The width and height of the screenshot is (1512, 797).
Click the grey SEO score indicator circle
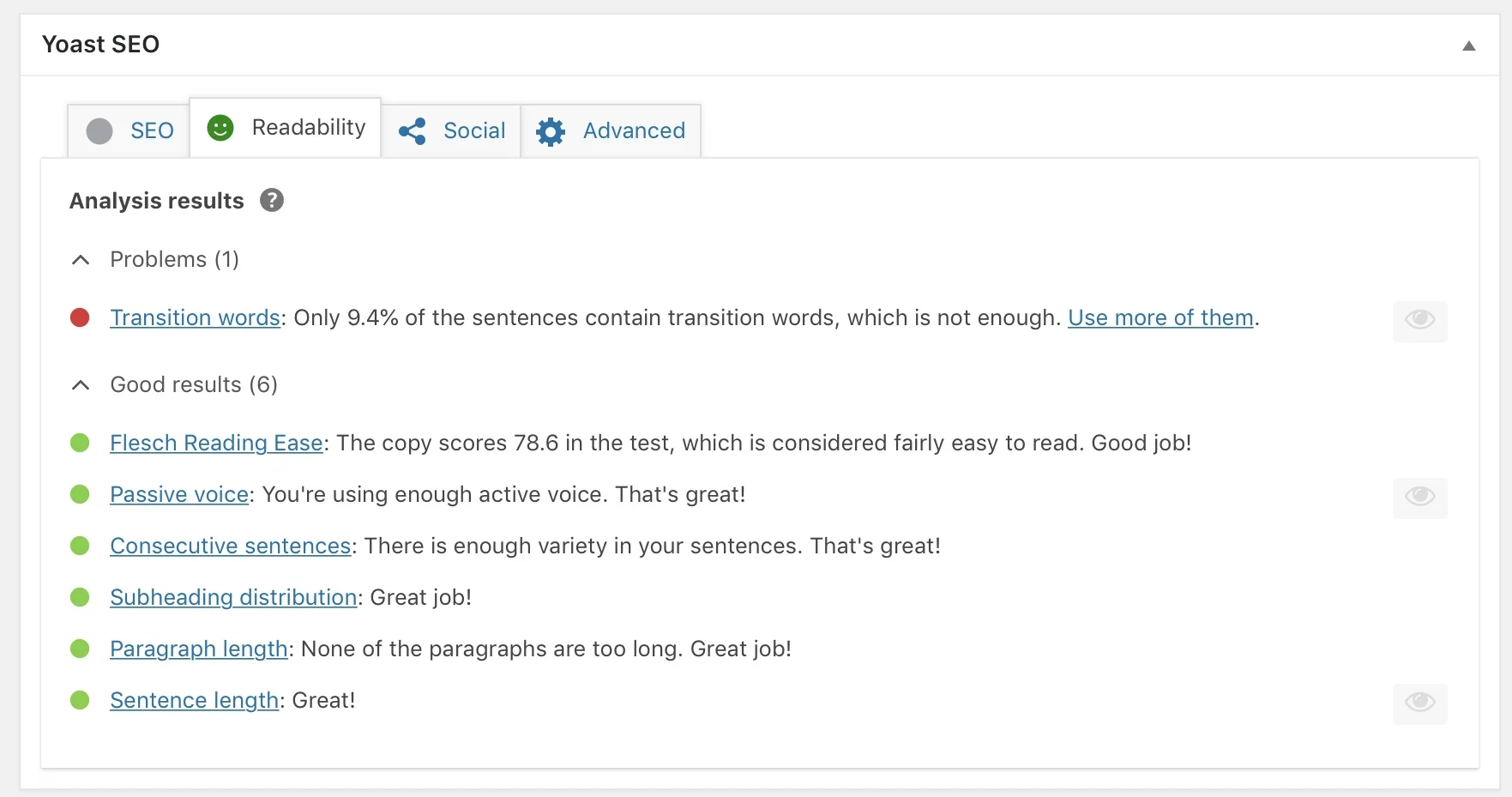99,131
